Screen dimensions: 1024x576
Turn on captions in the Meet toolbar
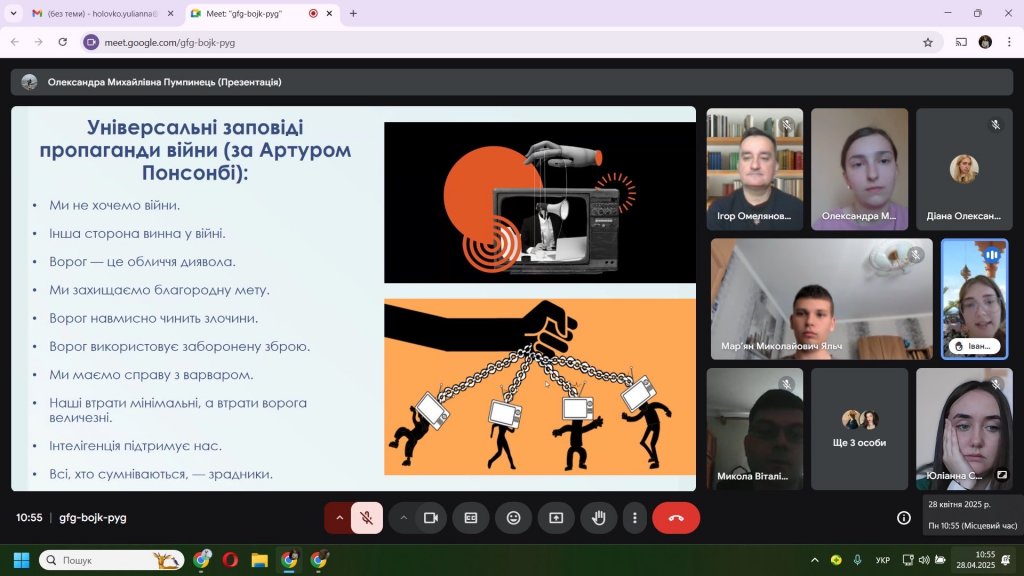point(470,518)
